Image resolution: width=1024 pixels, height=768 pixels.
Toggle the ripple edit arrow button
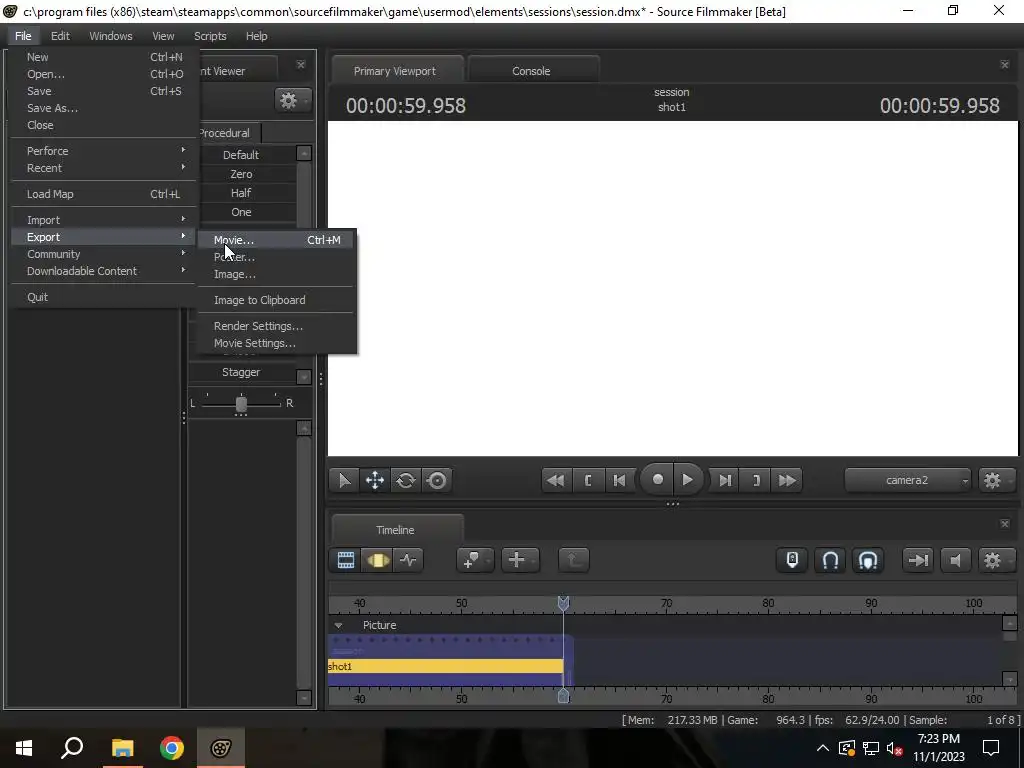[918, 560]
